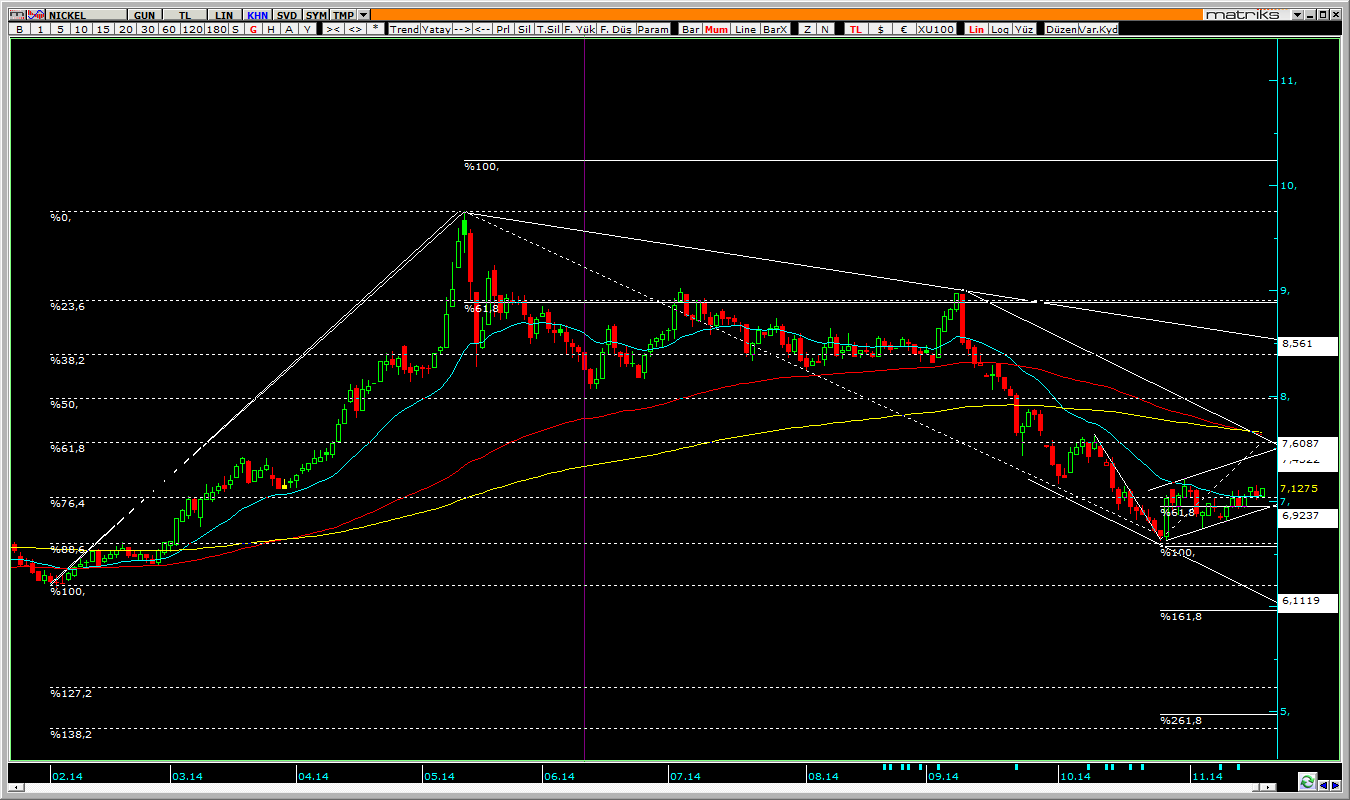Set the 1-minute period
The image size is (1350, 800).
[x=40, y=29]
